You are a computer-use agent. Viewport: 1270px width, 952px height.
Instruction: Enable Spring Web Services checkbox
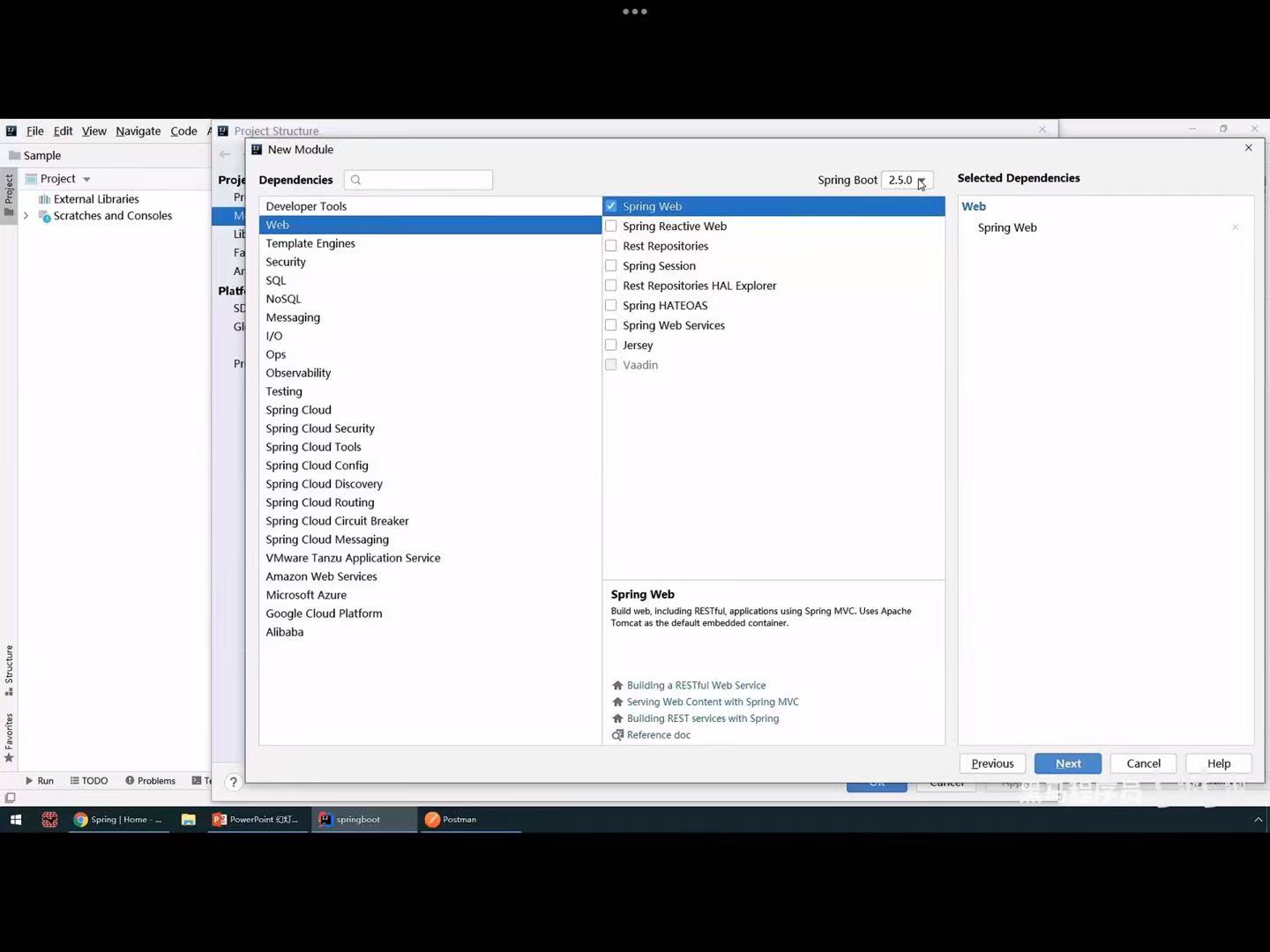(x=610, y=325)
